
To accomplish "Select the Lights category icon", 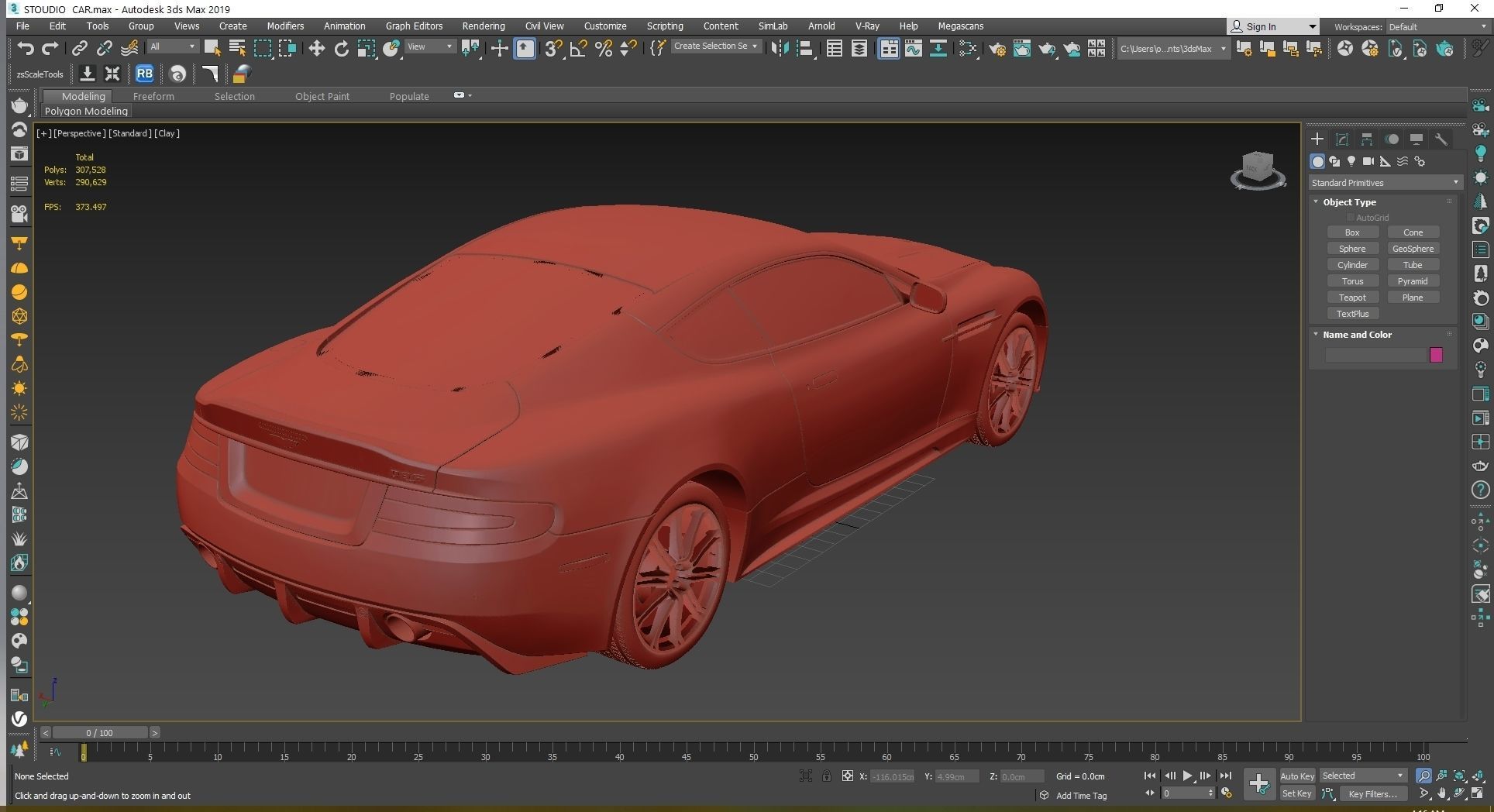I will point(1351,161).
